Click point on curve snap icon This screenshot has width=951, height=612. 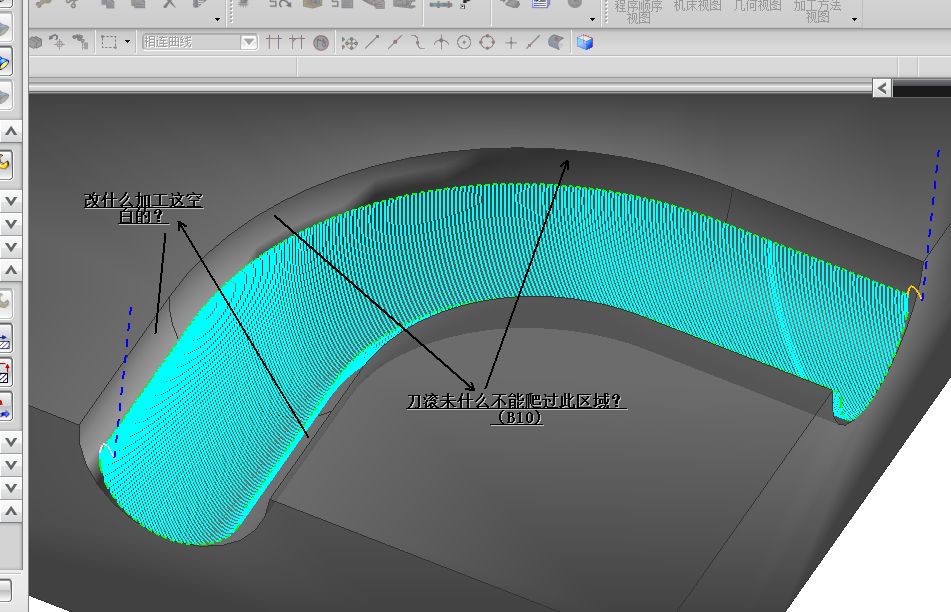[533, 42]
